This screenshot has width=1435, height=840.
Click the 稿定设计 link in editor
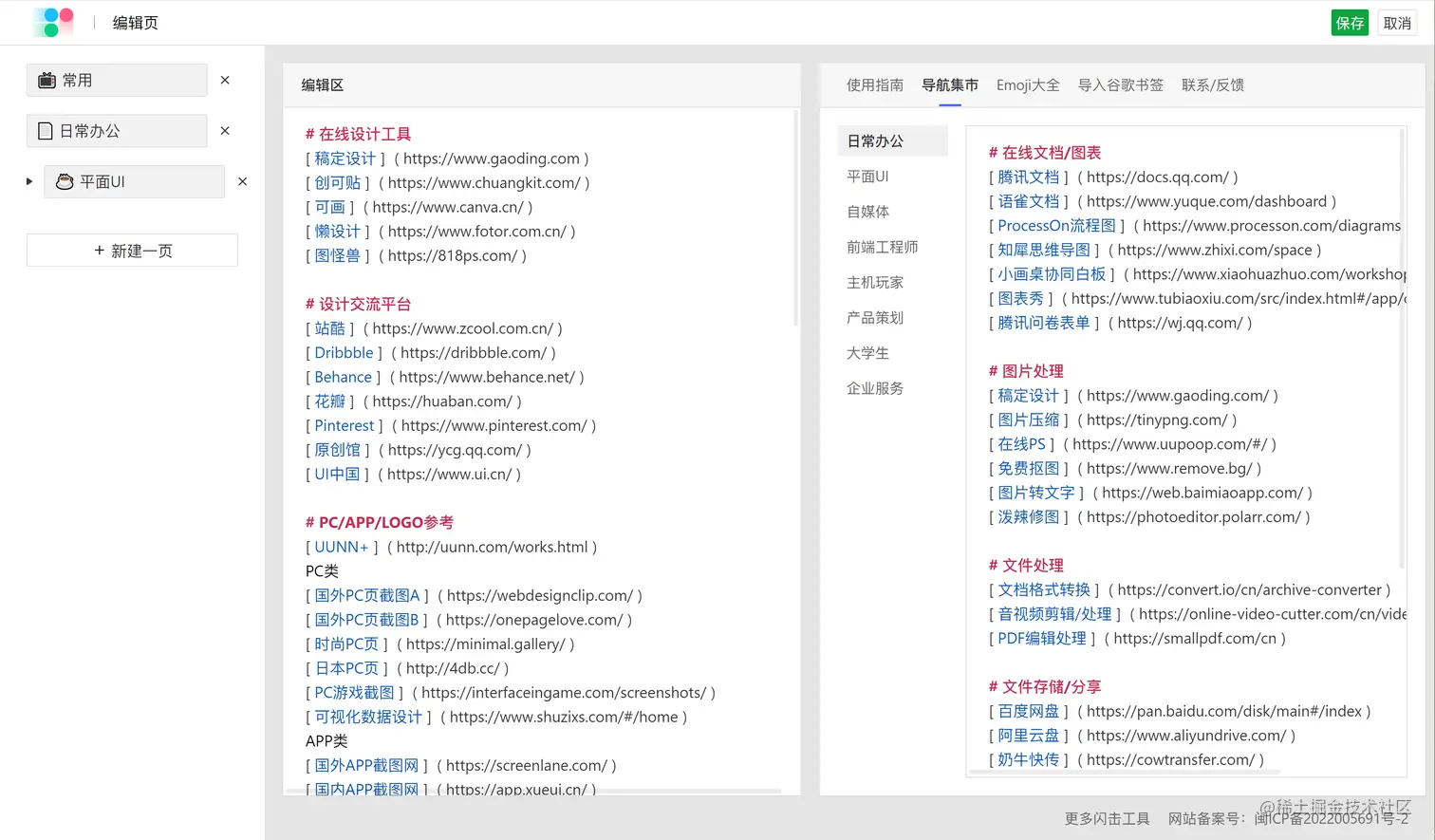tap(345, 159)
